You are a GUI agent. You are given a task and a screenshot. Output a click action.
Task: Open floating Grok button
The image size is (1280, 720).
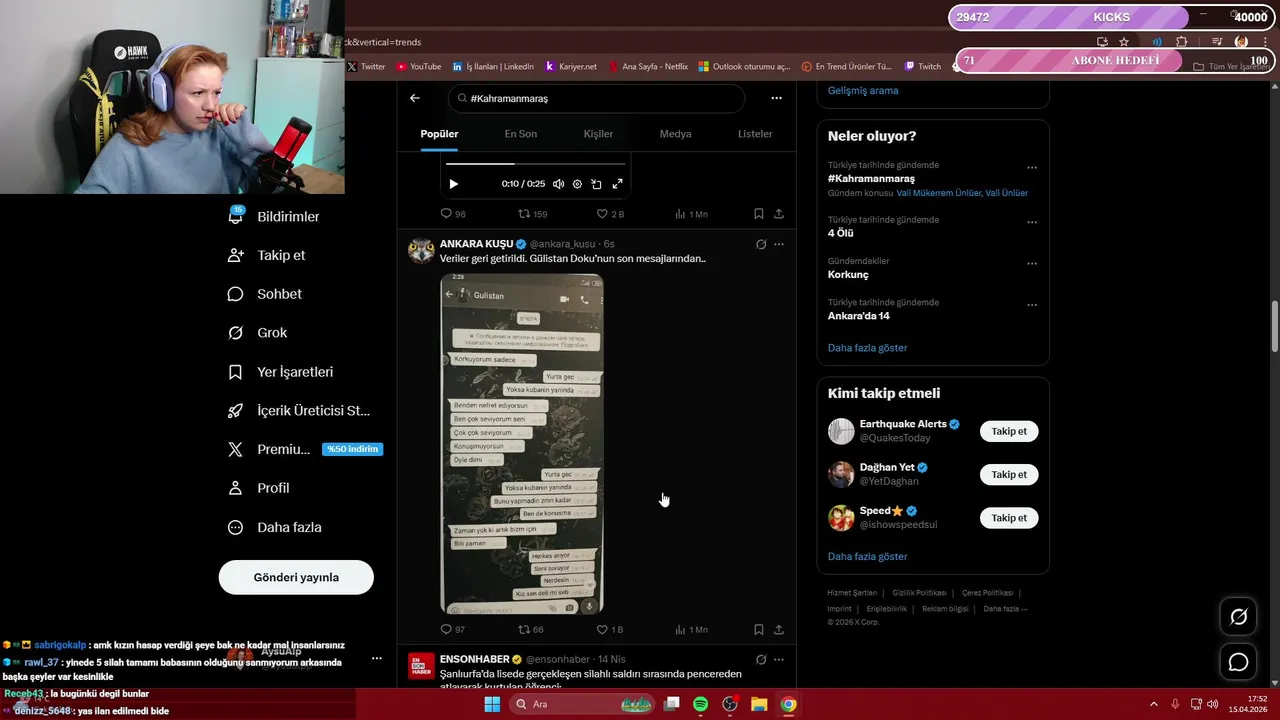pos(1238,617)
